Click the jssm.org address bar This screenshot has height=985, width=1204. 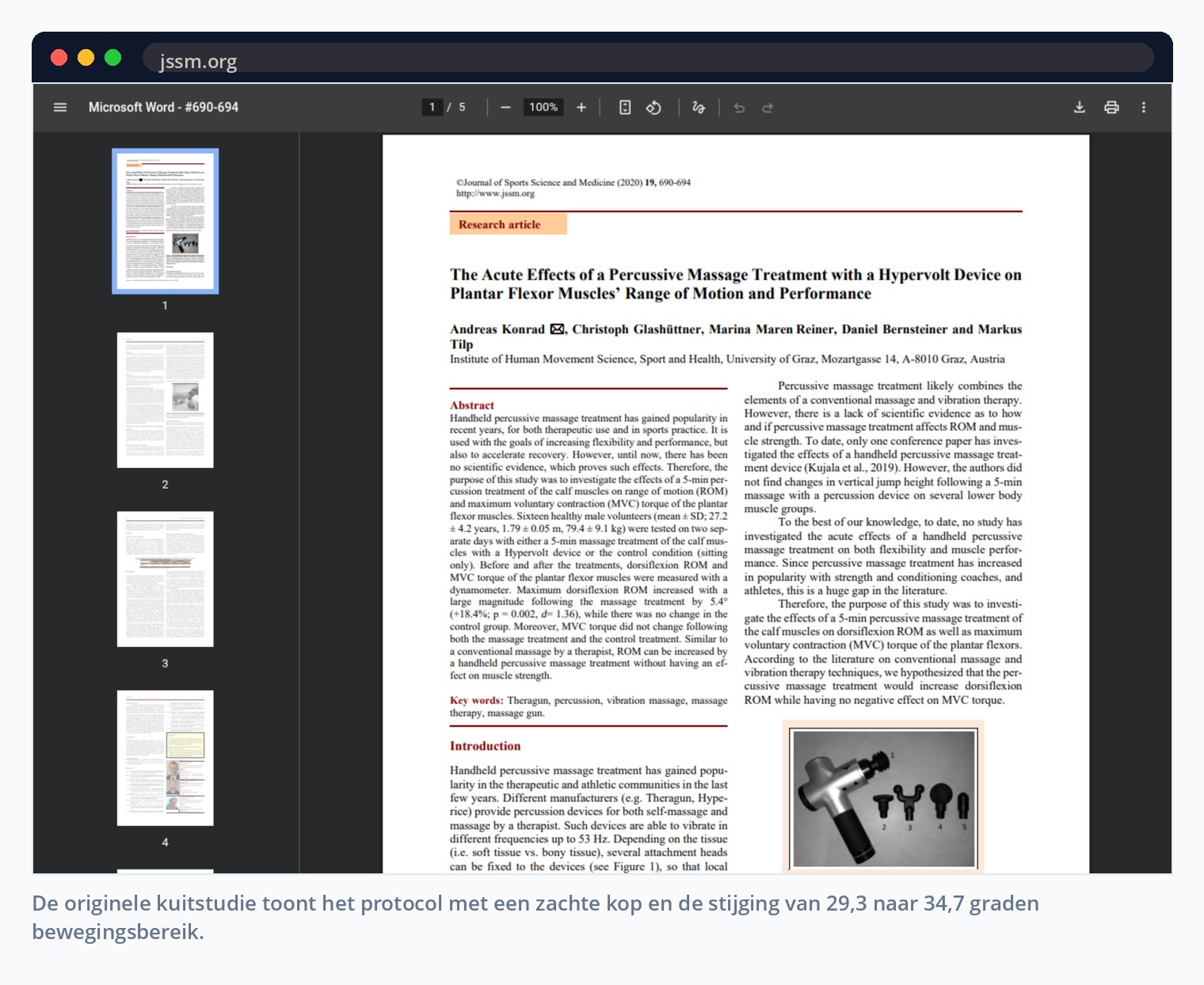click(x=647, y=60)
